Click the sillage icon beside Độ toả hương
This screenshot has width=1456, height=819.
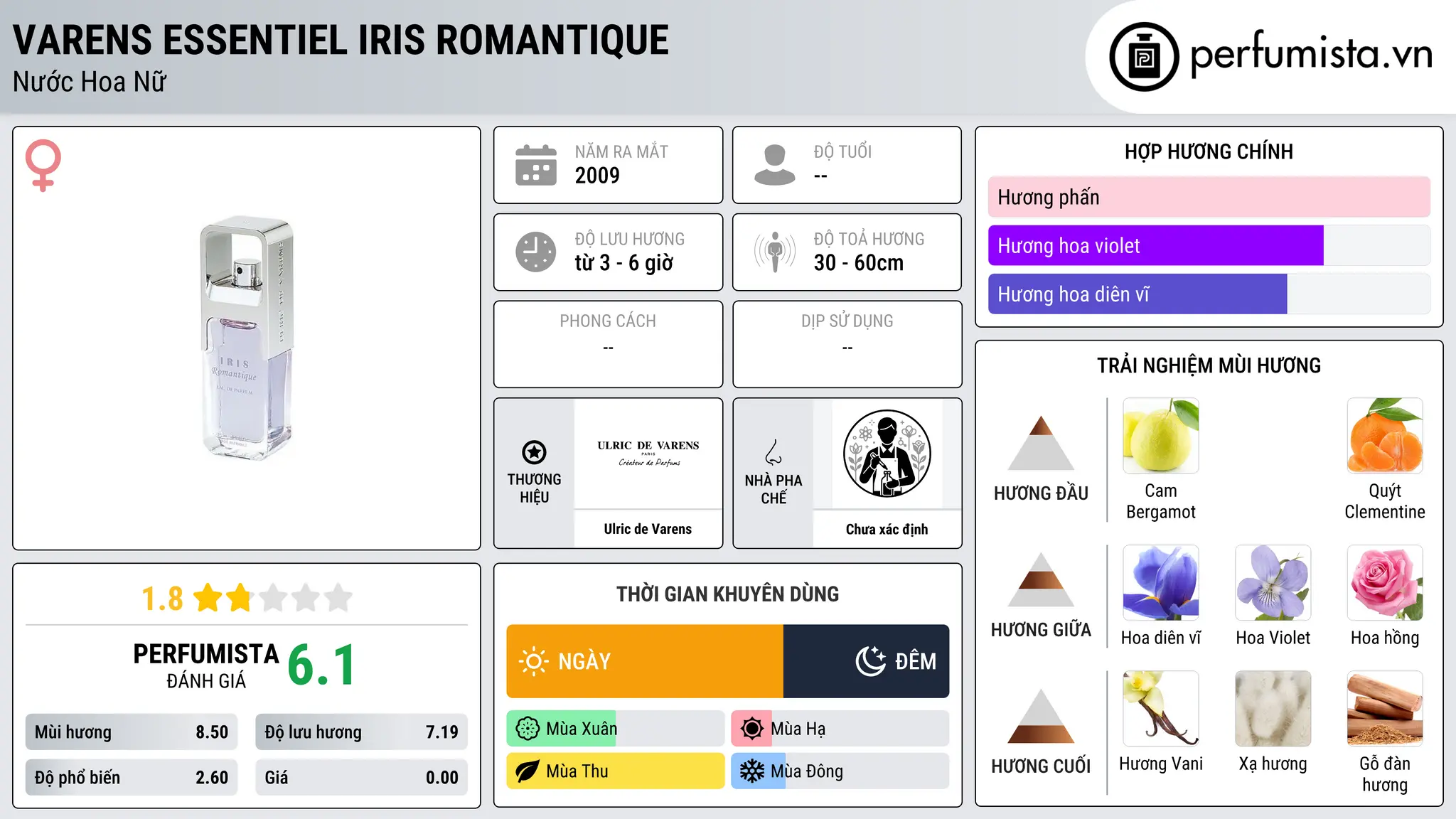[774, 252]
